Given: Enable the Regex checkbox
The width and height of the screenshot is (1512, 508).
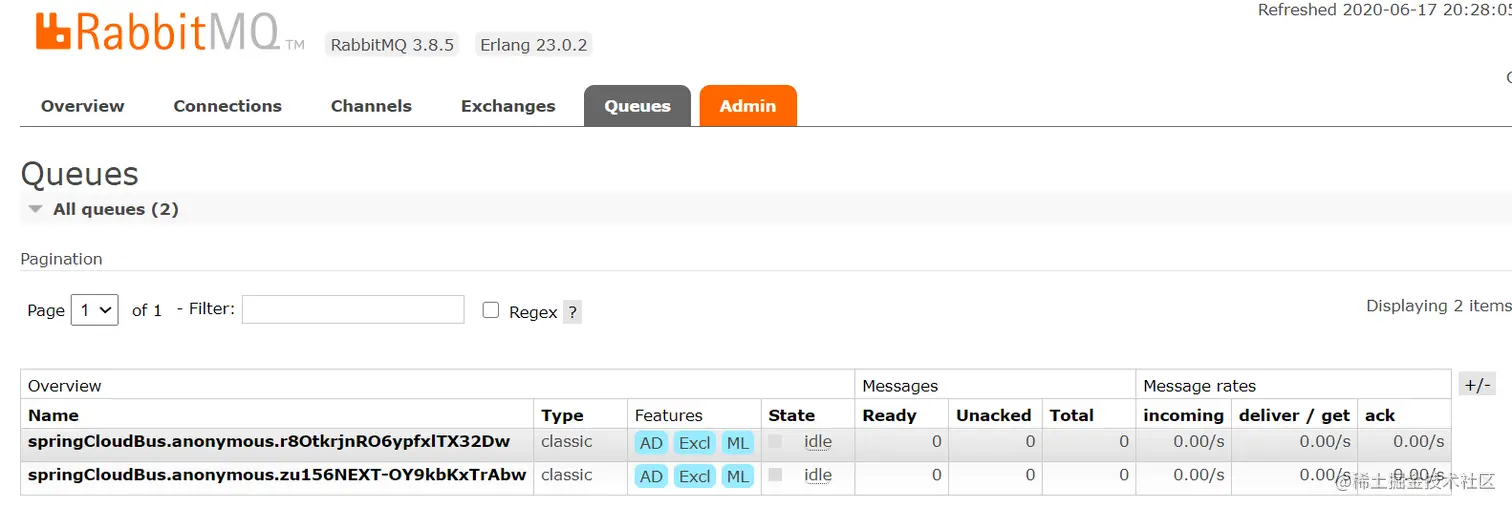Looking at the screenshot, I should point(491,310).
